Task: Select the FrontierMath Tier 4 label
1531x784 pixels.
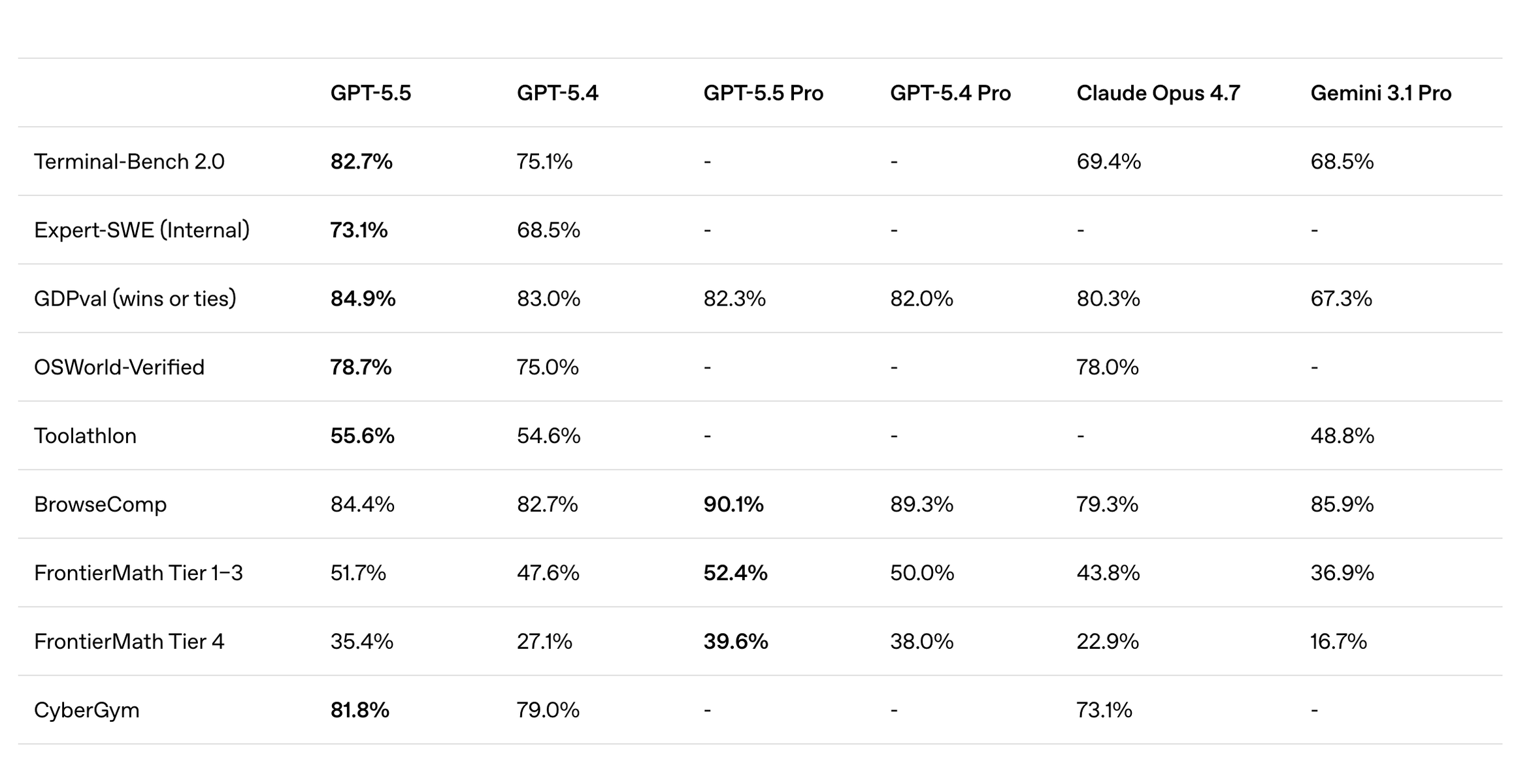Action: point(129,642)
